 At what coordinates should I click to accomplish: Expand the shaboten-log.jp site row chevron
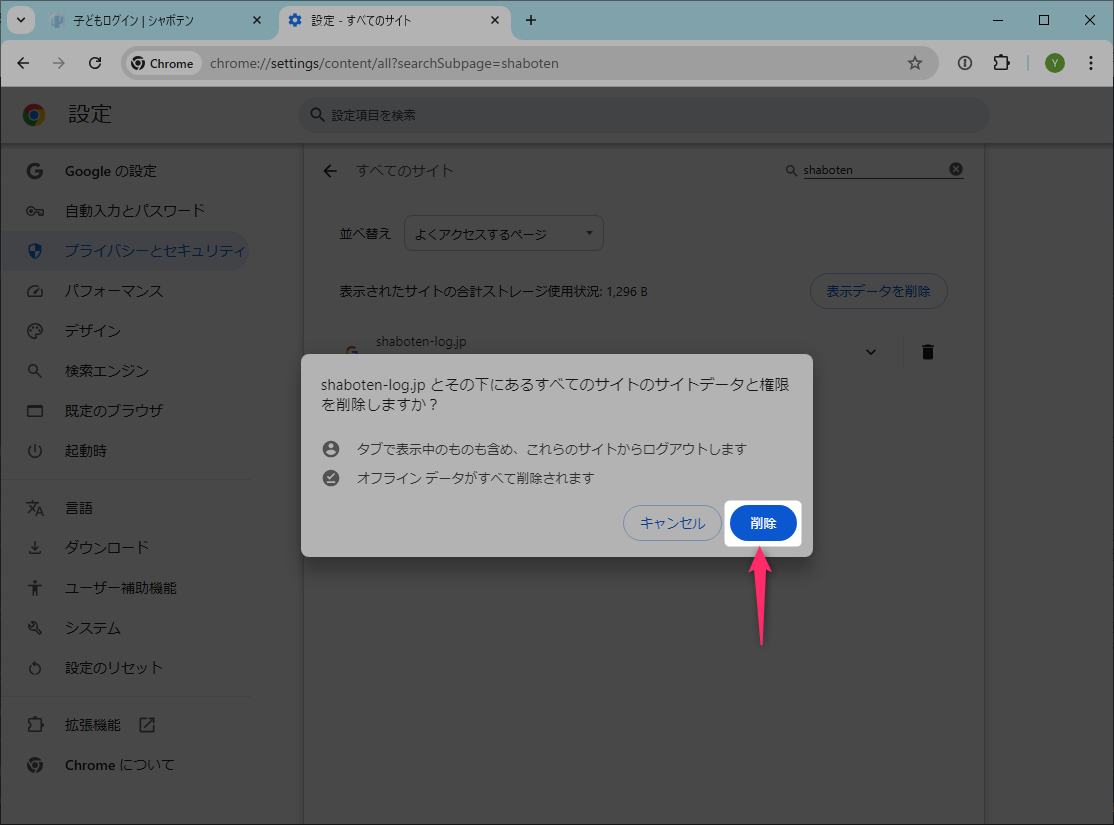point(871,352)
